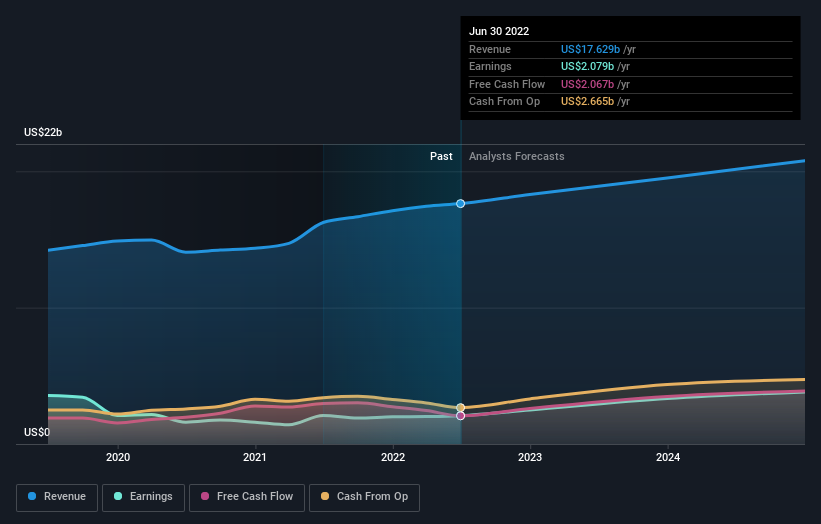
Task: Click the blue Revenue legend dot
Action: [x=32, y=496]
